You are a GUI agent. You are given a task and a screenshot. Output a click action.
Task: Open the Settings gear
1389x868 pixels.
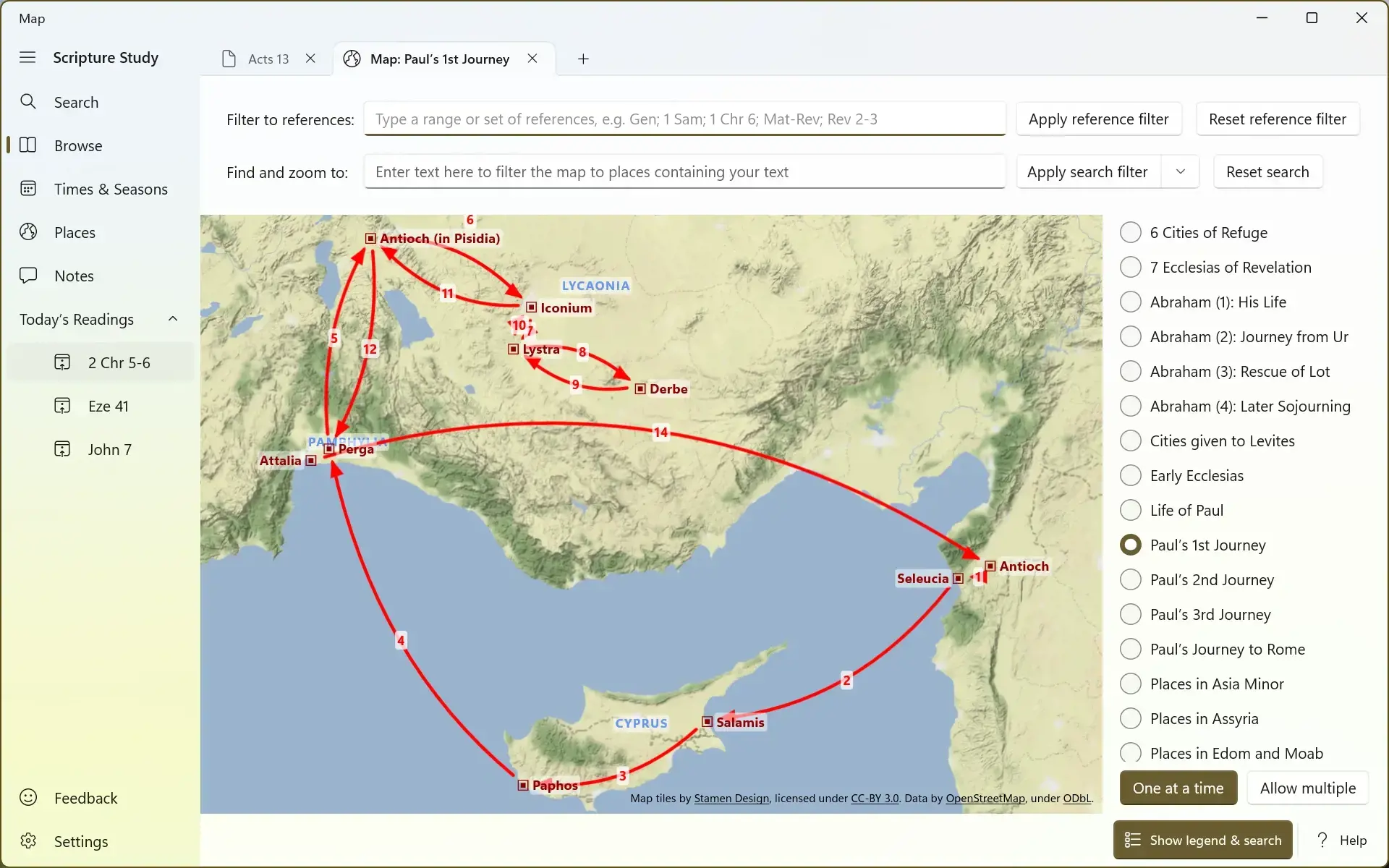pos(27,841)
